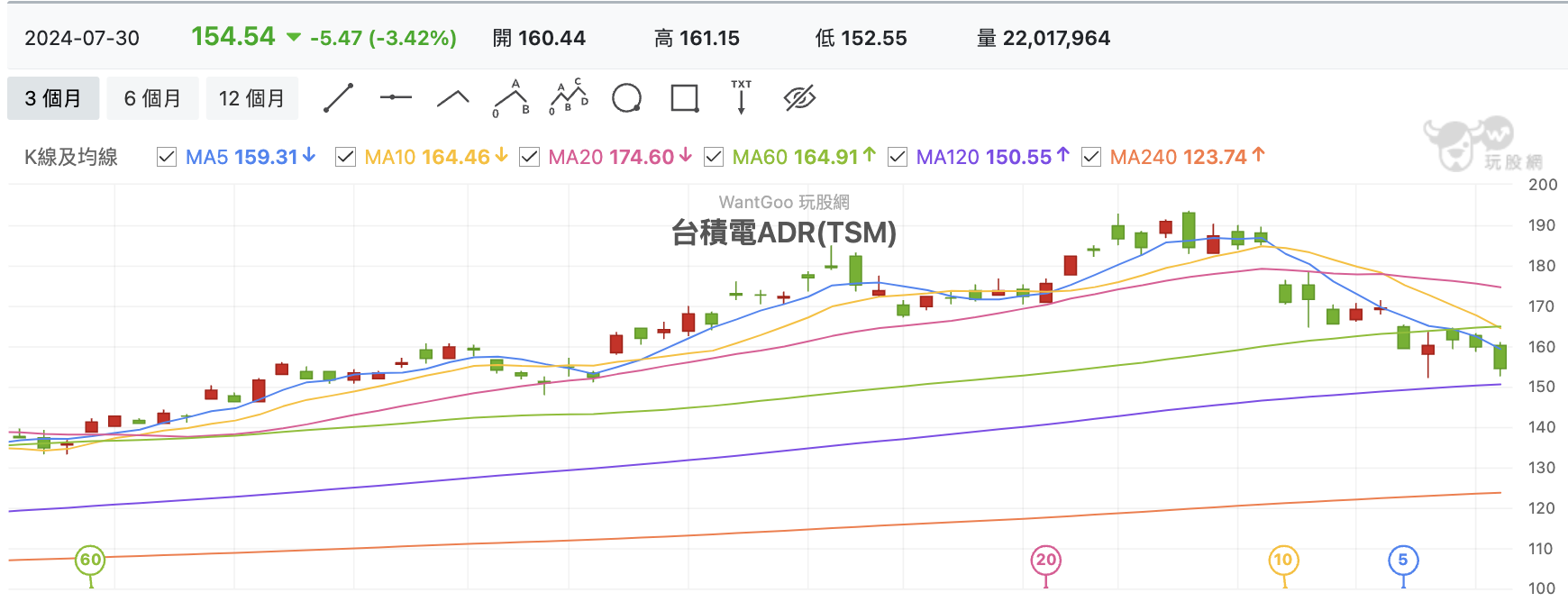Click the pink 20 MA marker
This screenshot has width=1568, height=602.
pos(1045,561)
